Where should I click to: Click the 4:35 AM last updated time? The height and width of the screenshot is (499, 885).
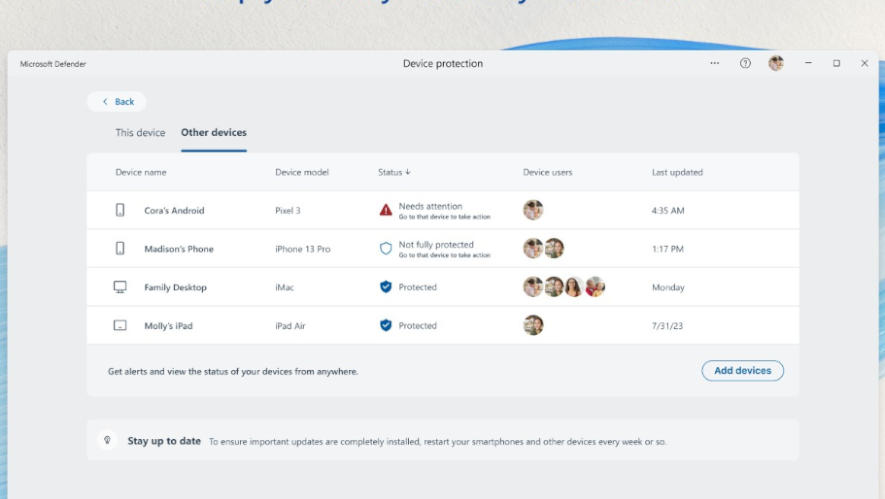[668, 211]
